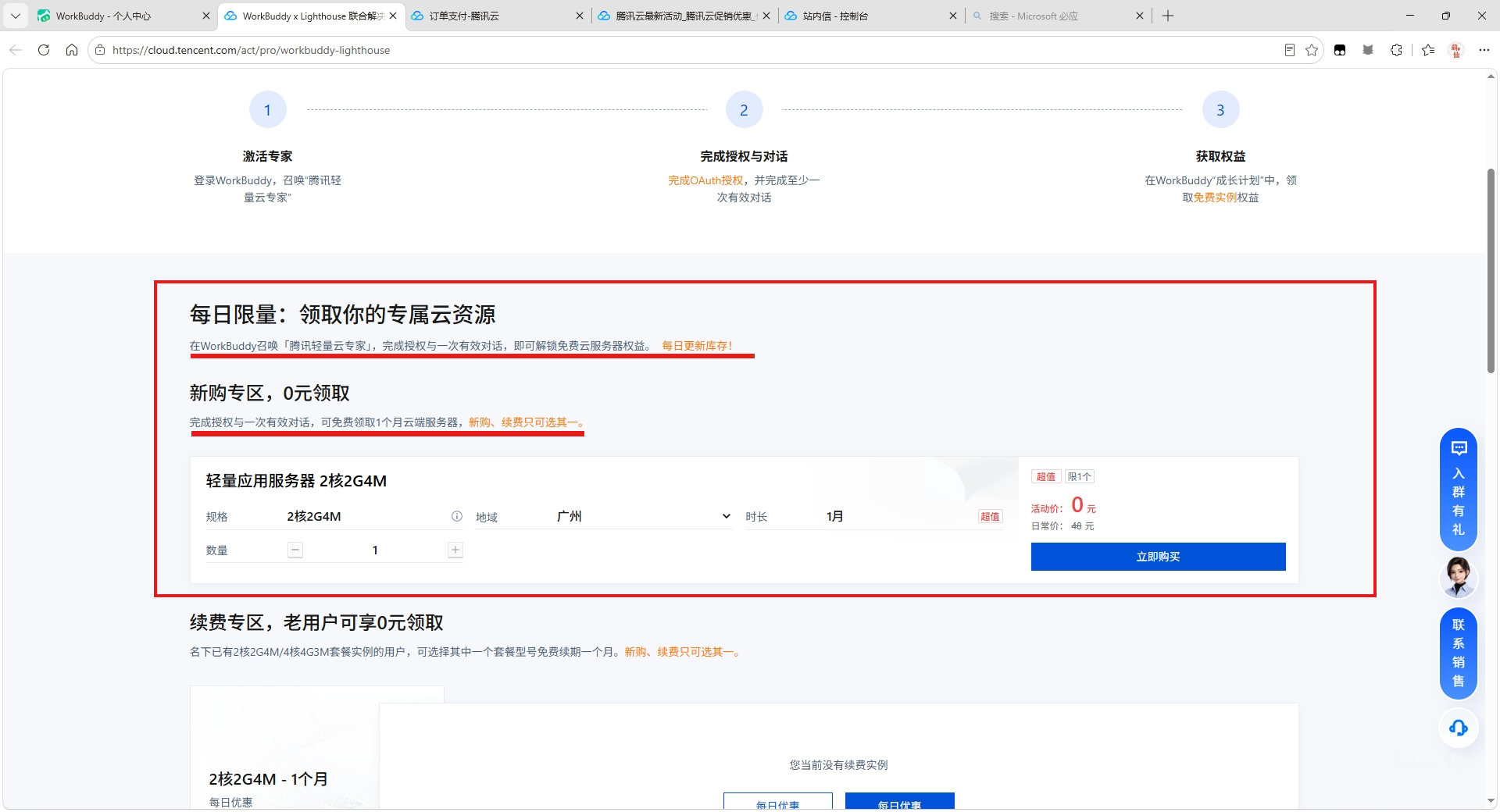
Task: Select the 2核2G4M - 1个月 renewal card
Action: point(284,748)
